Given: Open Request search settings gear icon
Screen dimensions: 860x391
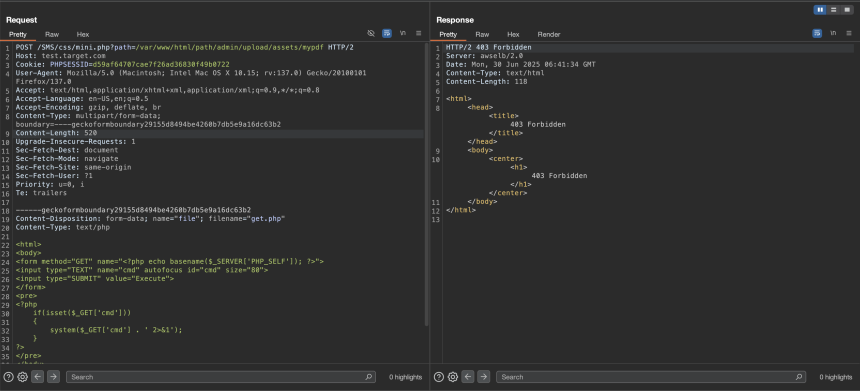Looking at the screenshot, I should click(22, 377).
